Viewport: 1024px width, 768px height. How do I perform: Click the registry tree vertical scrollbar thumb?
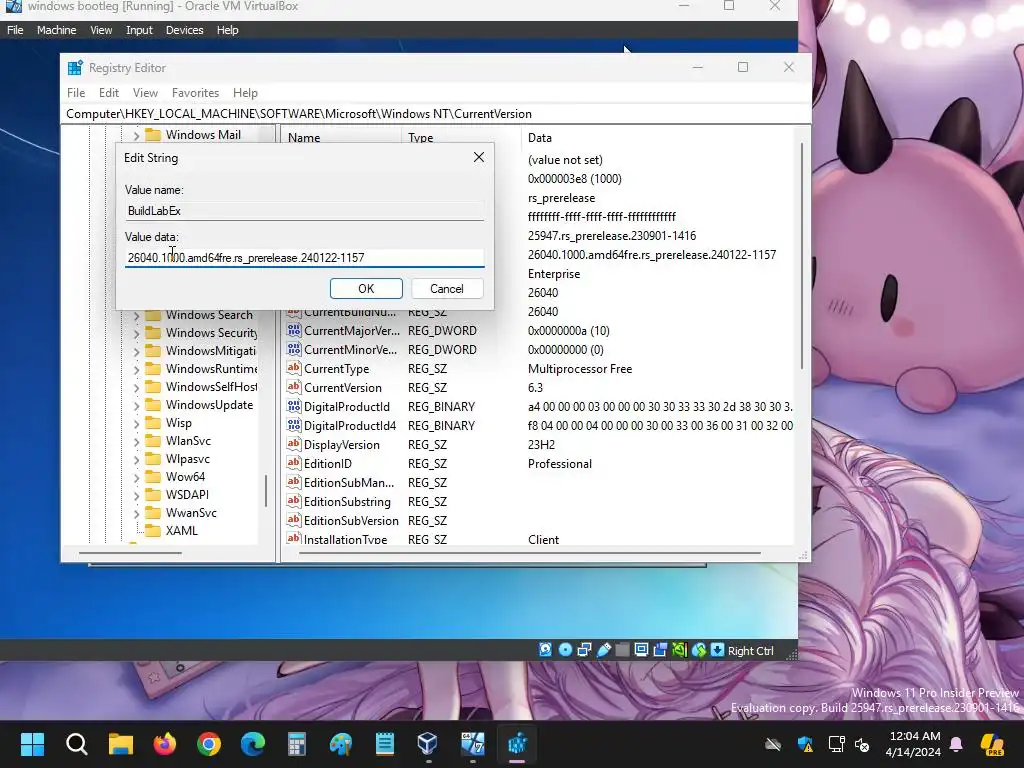(x=266, y=490)
